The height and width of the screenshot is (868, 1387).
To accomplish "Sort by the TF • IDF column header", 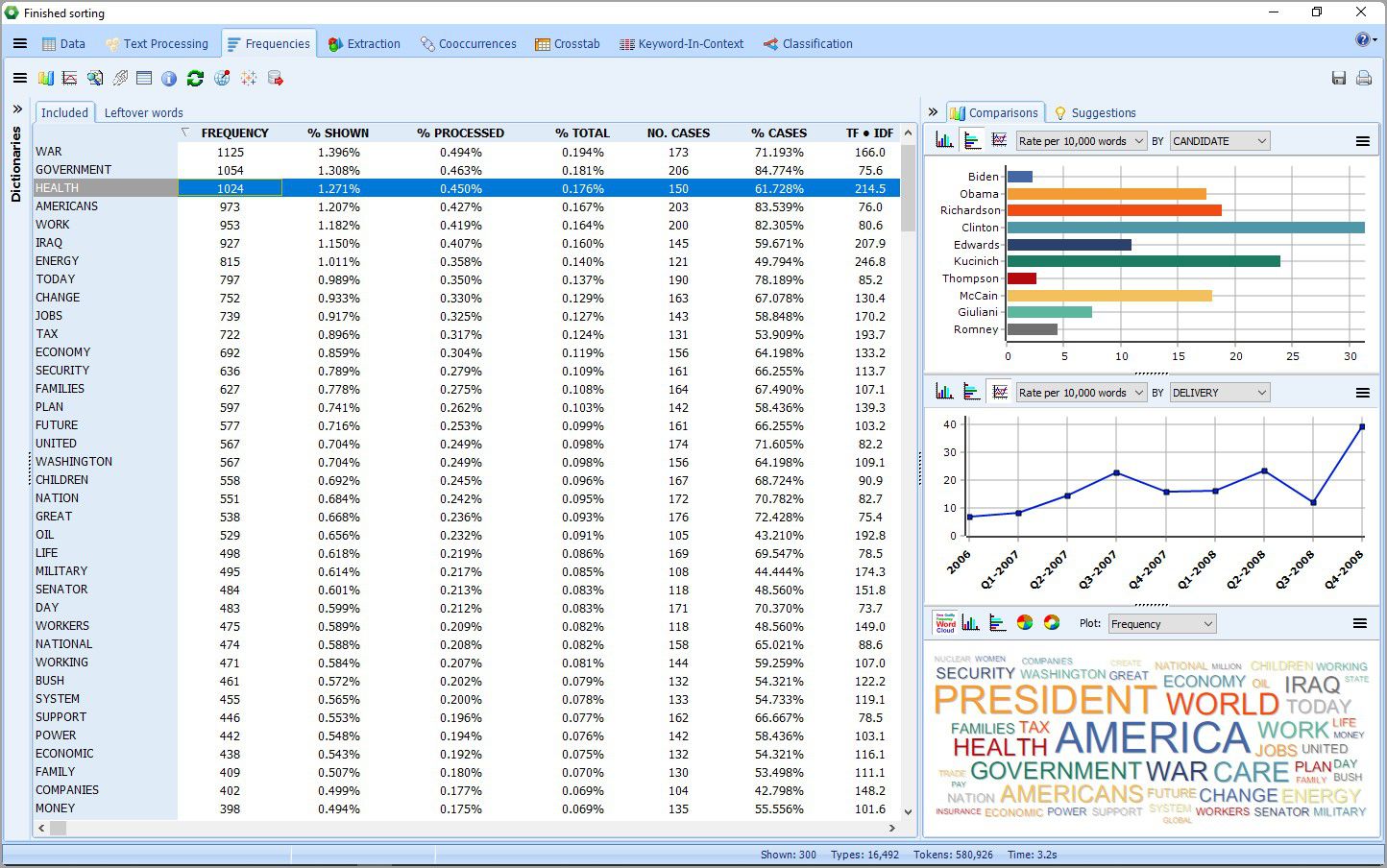I will pos(869,133).
